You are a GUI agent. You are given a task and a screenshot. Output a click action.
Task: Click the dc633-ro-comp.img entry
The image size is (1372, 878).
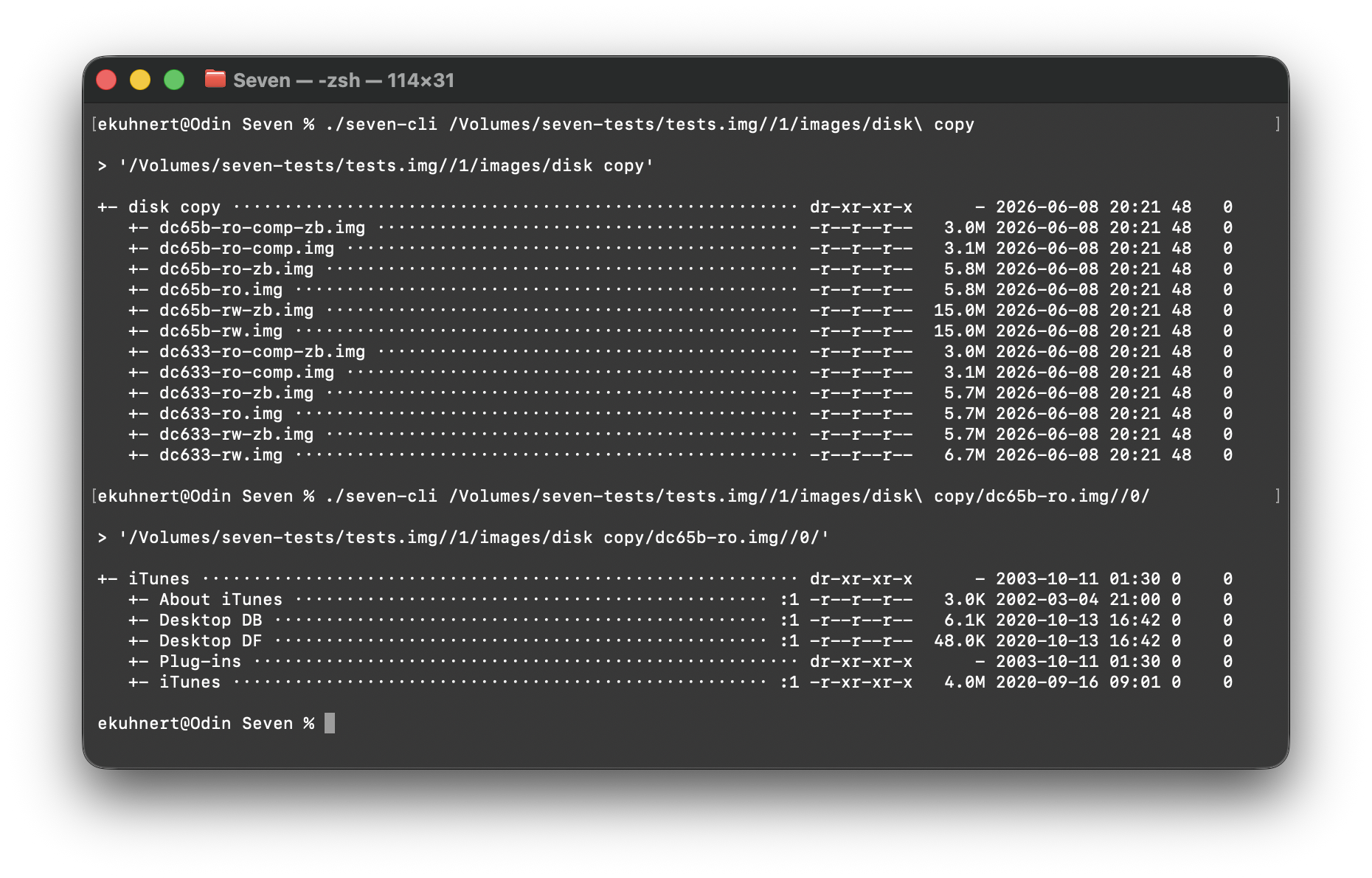pos(246,373)
